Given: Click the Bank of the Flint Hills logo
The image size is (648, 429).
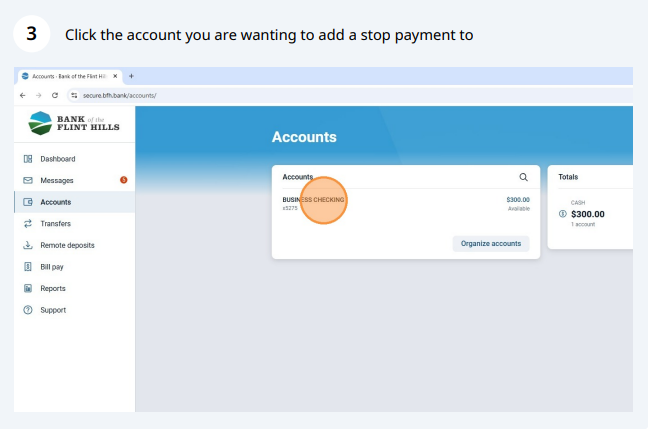Looking at the screenshot, I should click(74, 123).
